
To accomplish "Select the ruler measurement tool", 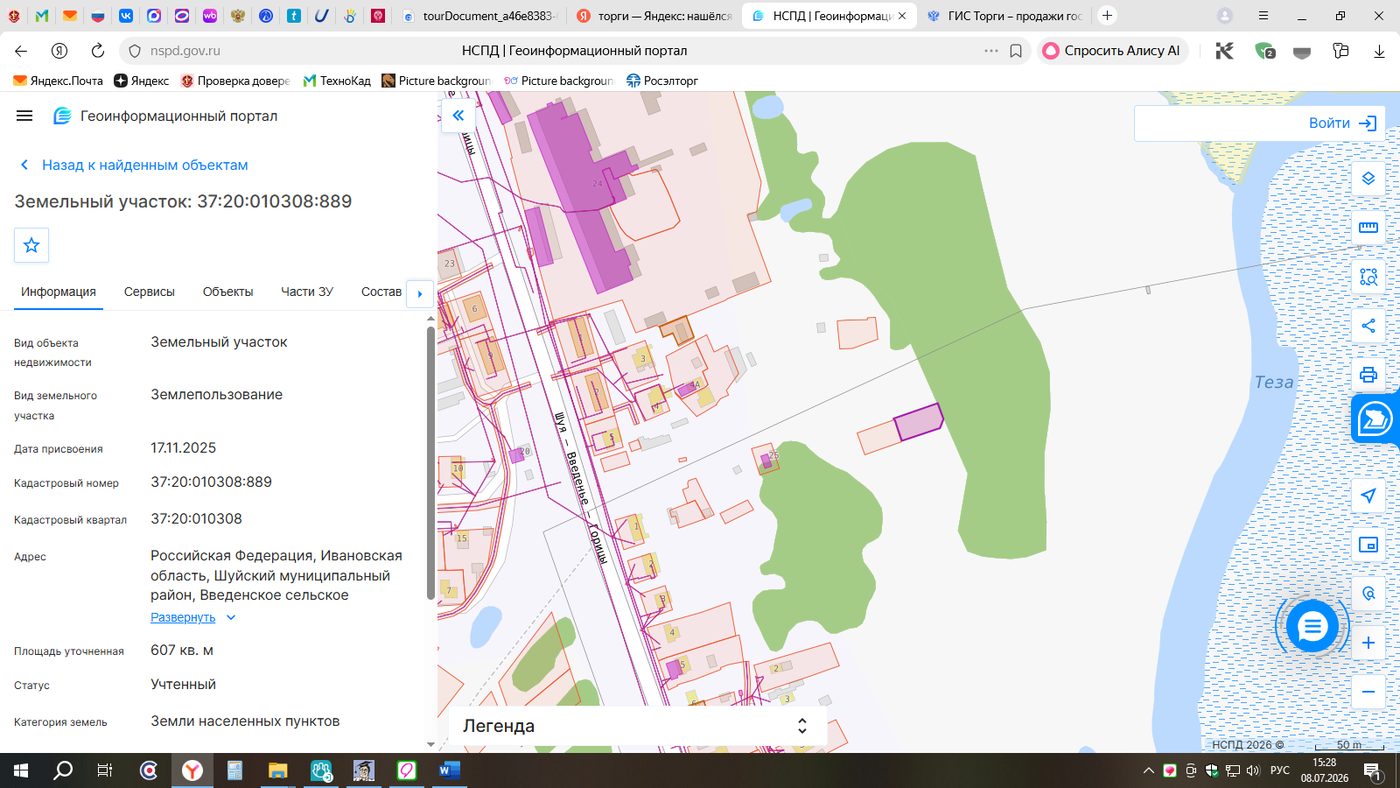I will coord(1368,228).
